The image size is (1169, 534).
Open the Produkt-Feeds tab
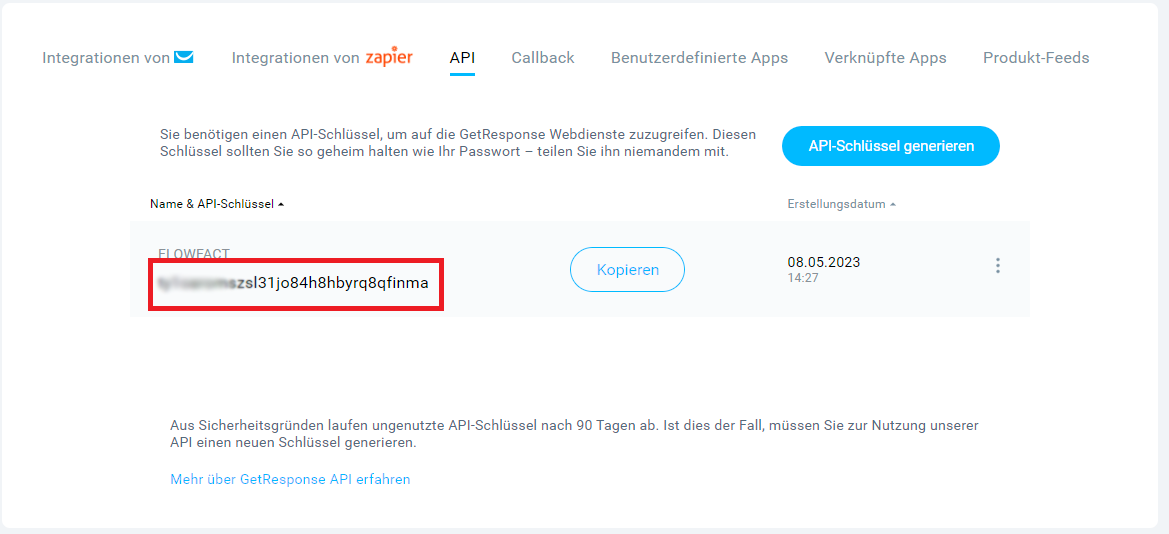(1036, 57)
